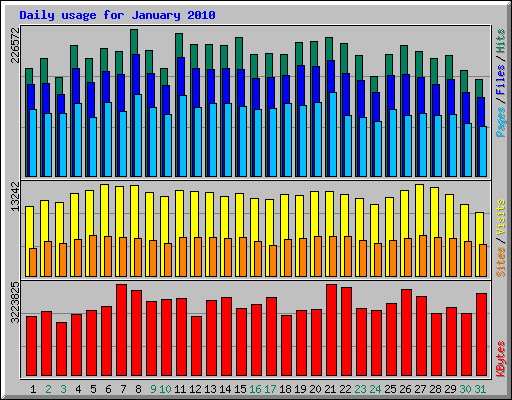The image size is (512, 400).
Task: Select the orange Sites bar for day 31
Action: click(483, 260)
